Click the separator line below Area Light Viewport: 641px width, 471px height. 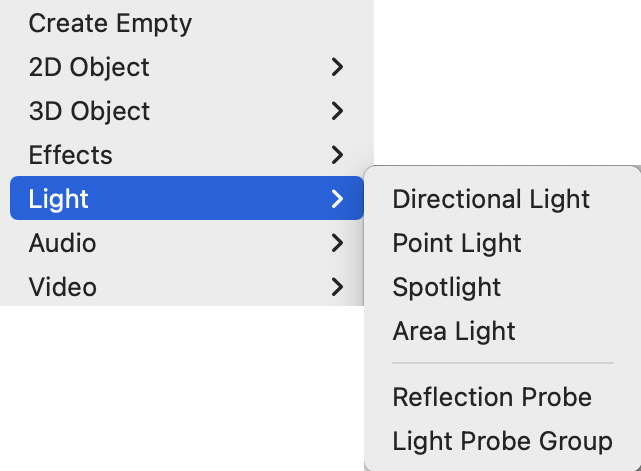tap(502, 363)
